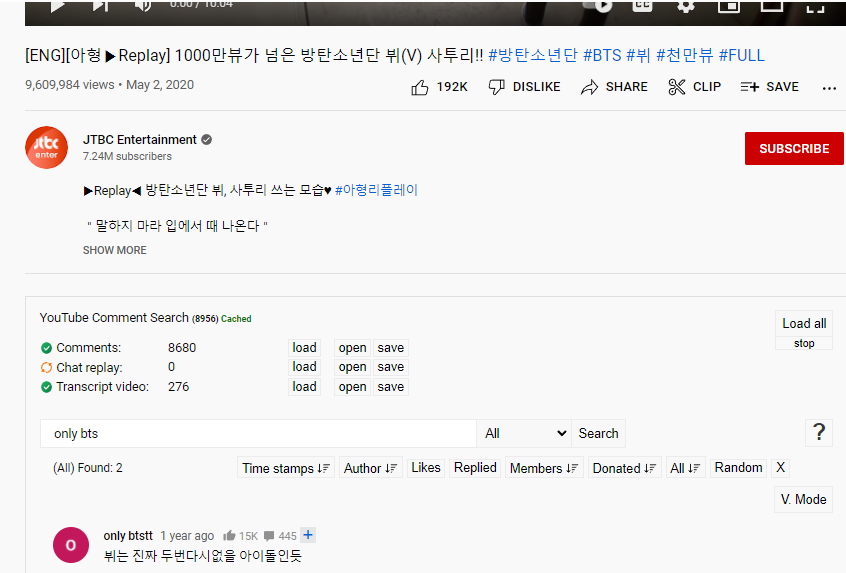Expand the All filter dropdown next to Search

pyautogui.click(x=524, y=433)
